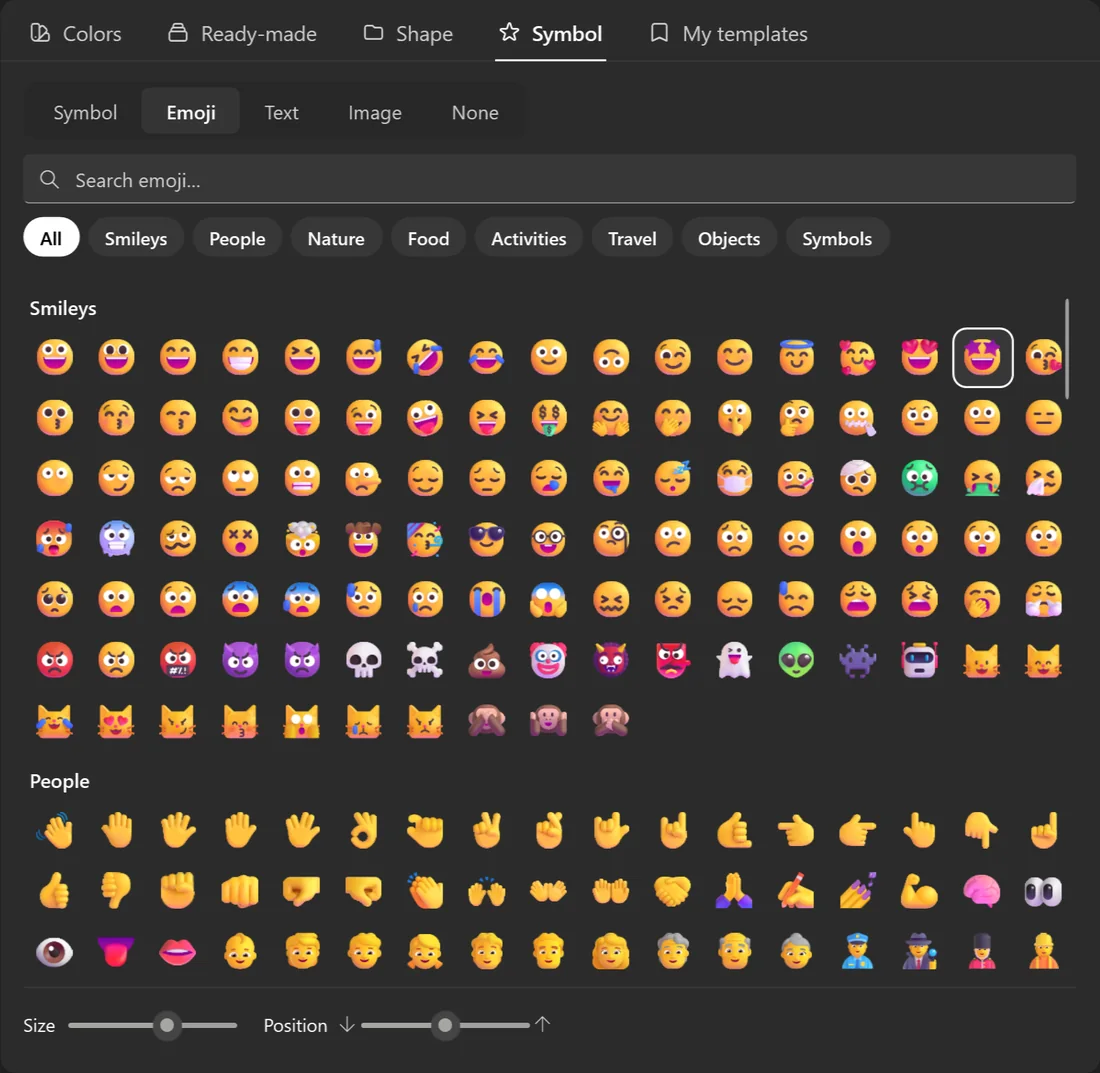The image size is (1100, 1073).
Task: Choose the pink brain emoji
Action: click(x=981, y=891)
